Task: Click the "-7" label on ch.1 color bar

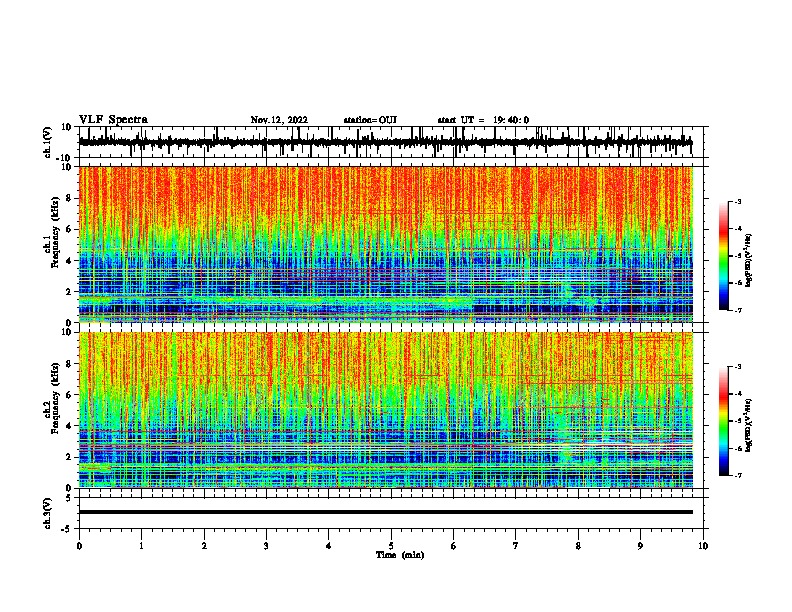Action: pos(738,310)
